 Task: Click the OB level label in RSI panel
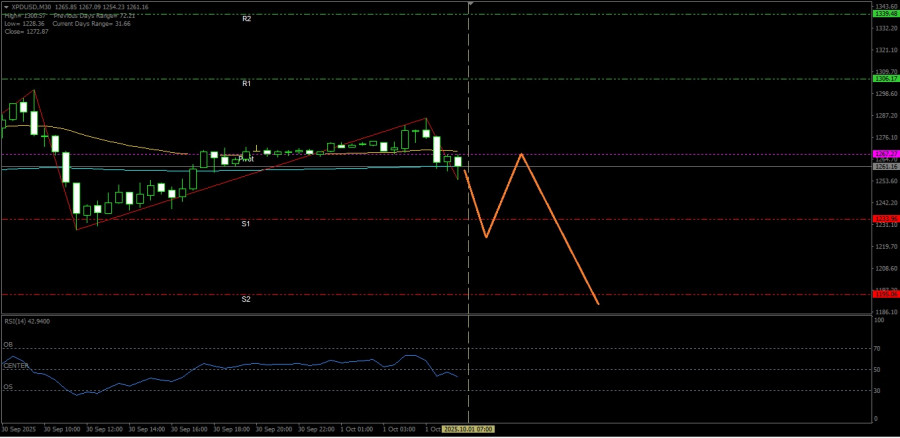(8, 345)
